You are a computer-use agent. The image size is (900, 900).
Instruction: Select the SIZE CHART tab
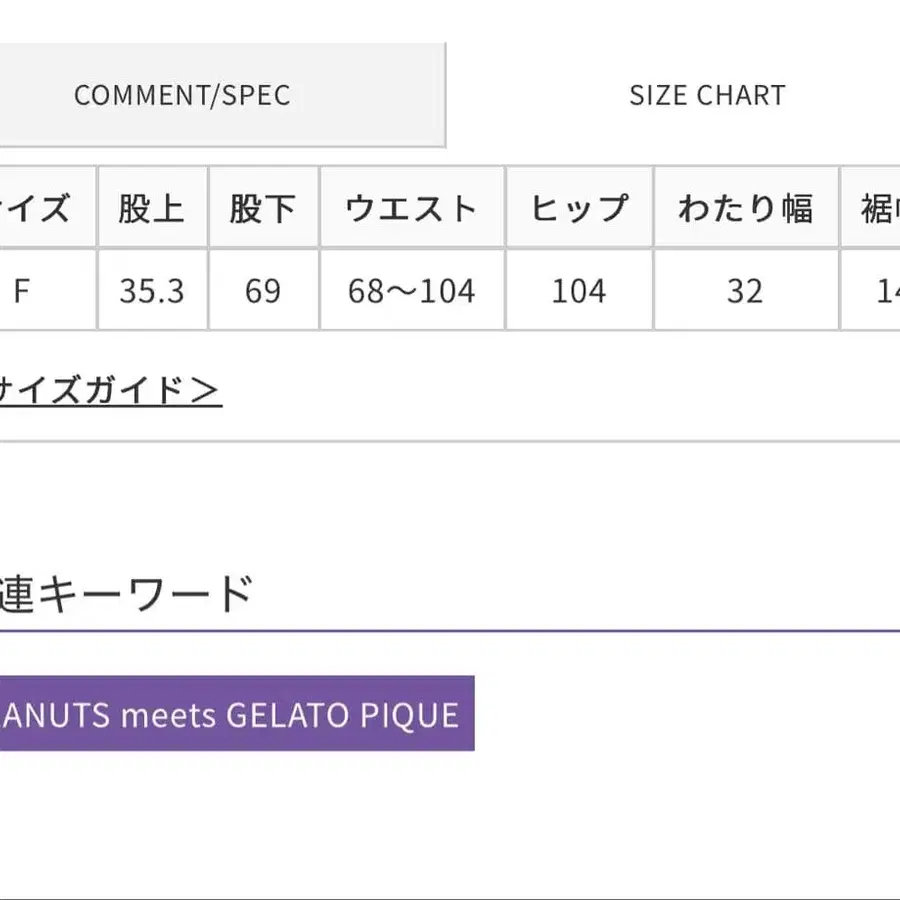707,96
